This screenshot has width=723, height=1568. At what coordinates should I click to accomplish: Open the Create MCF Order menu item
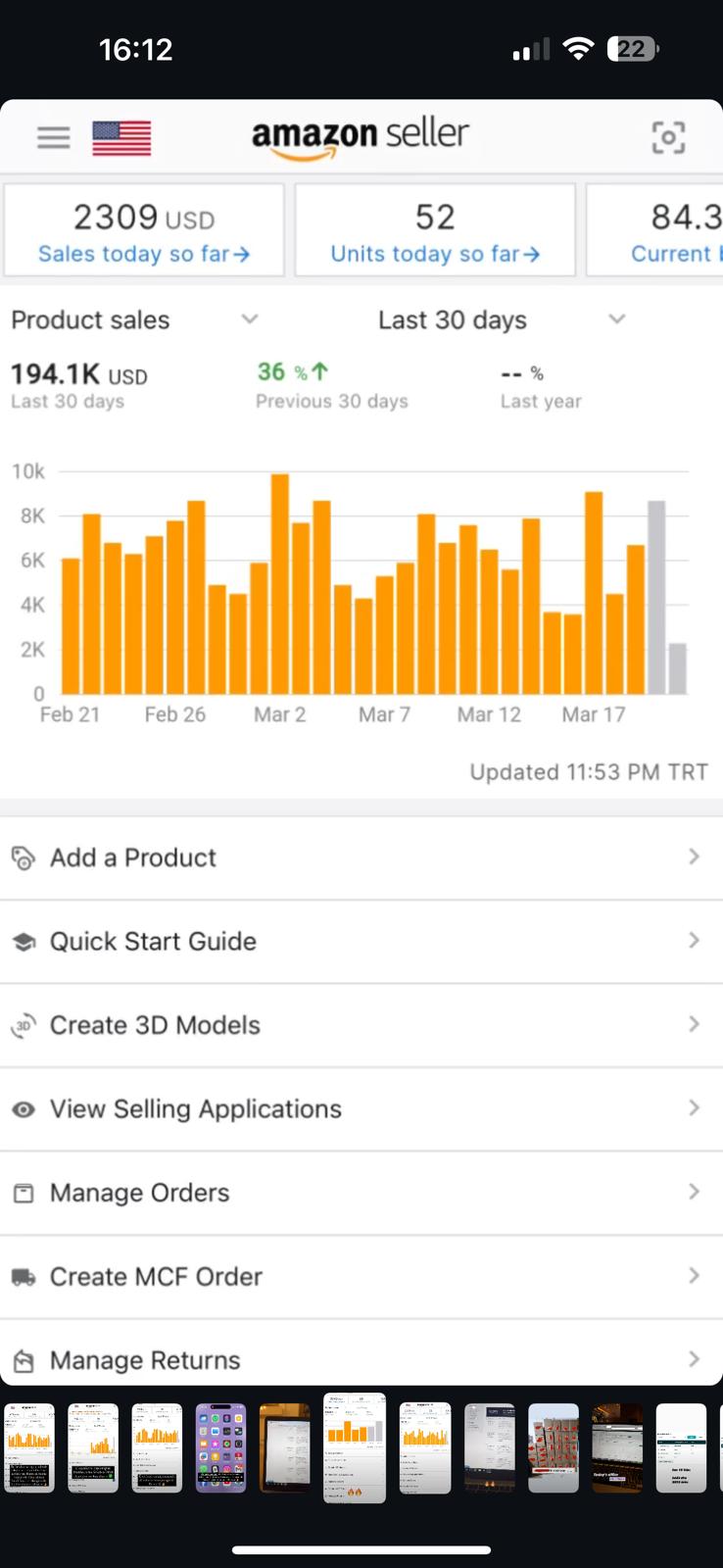pyautogui.click(x=361, y=1277)
